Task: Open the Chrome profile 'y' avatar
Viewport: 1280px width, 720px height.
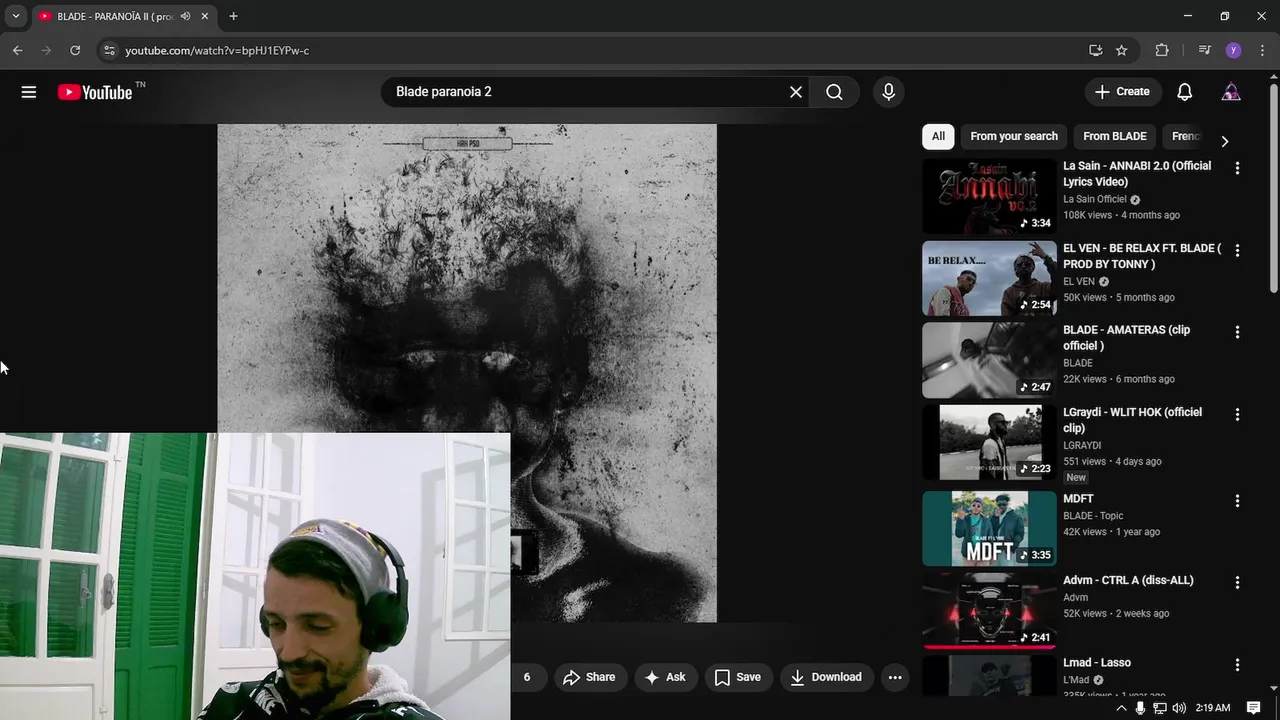Action: click(1233, 50)
